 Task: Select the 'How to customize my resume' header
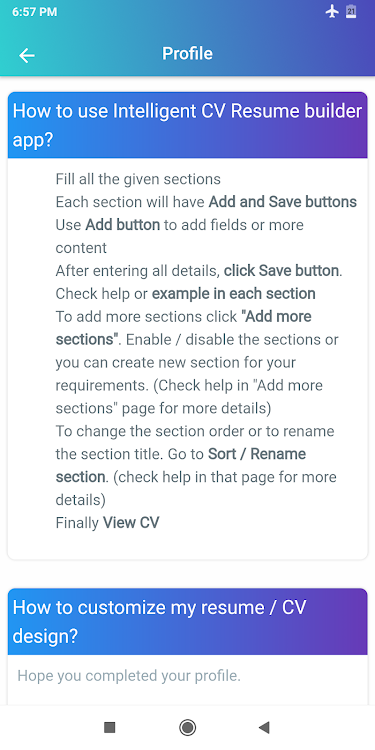coord(188,622)
